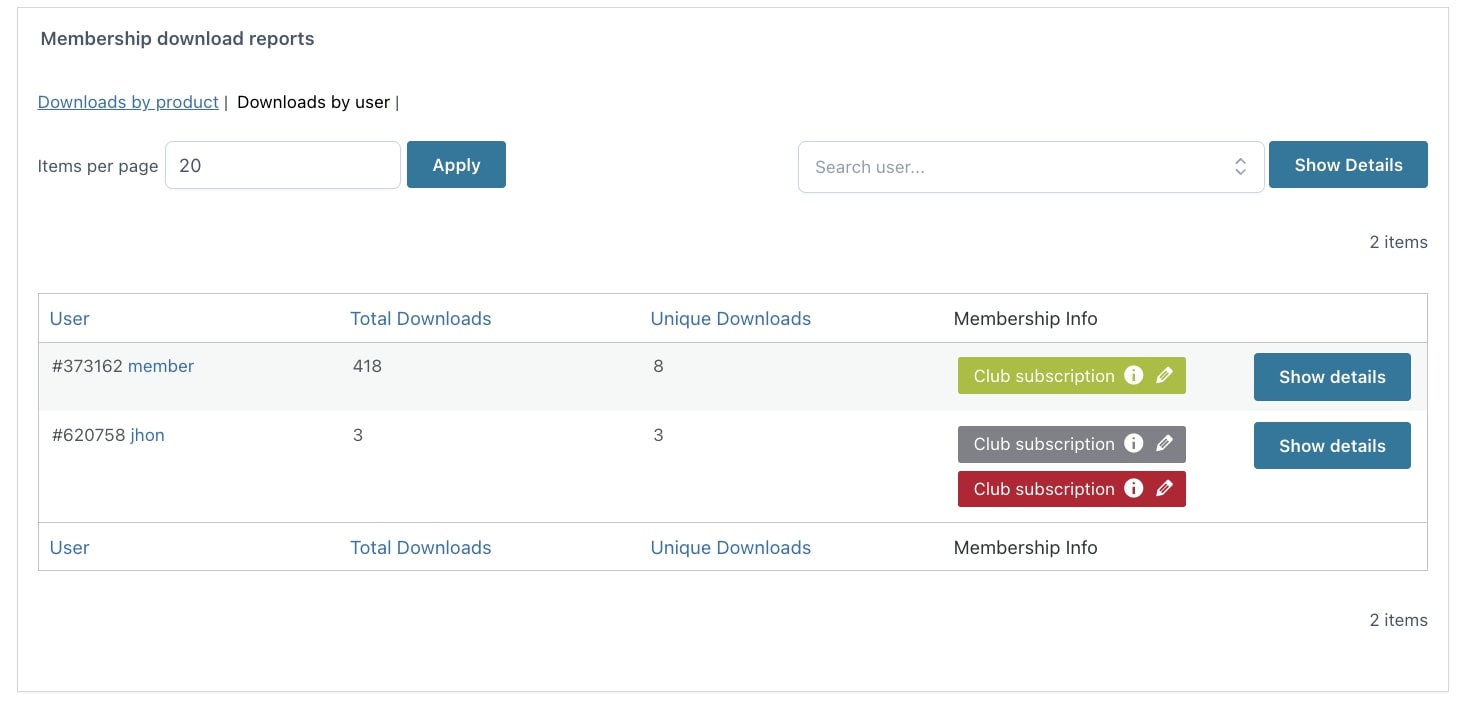Sort by Total Downloads in table header
The width and height of the screenshot is (1460, 710).
pyautogui.click(x=420, y=319)
